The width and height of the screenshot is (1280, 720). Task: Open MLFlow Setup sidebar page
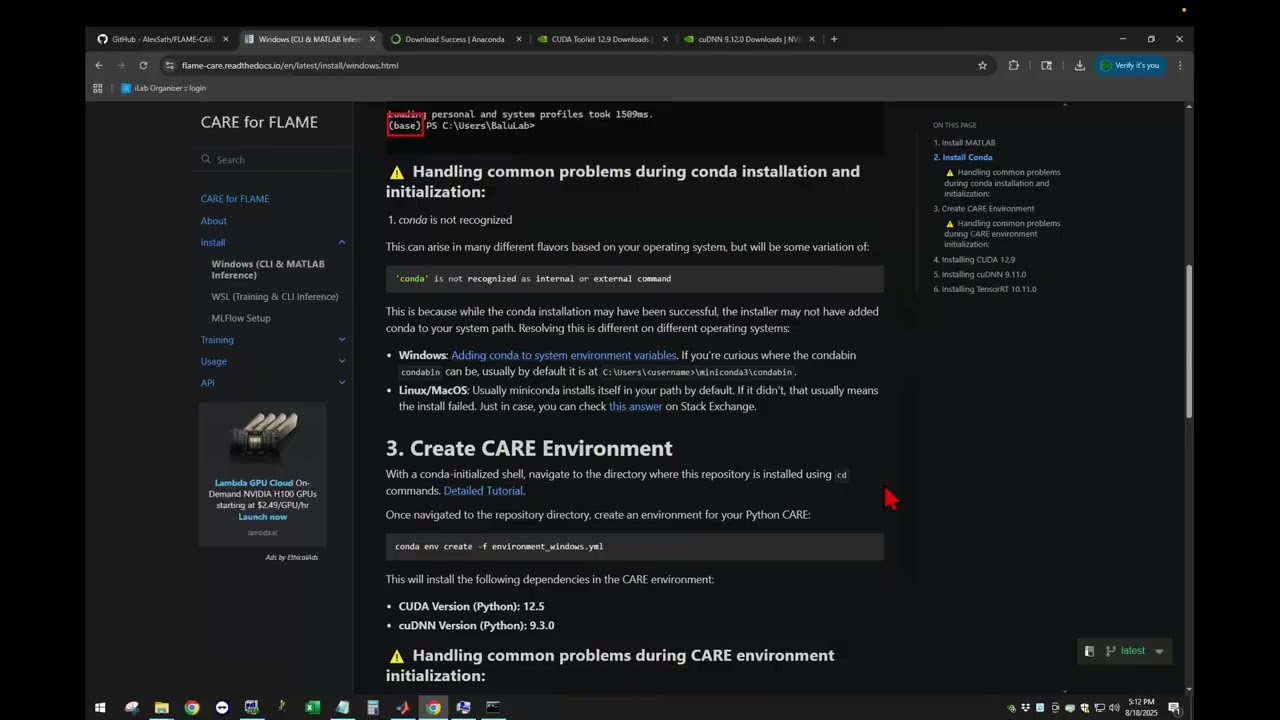pyautogui.click(x=241, y=318)
